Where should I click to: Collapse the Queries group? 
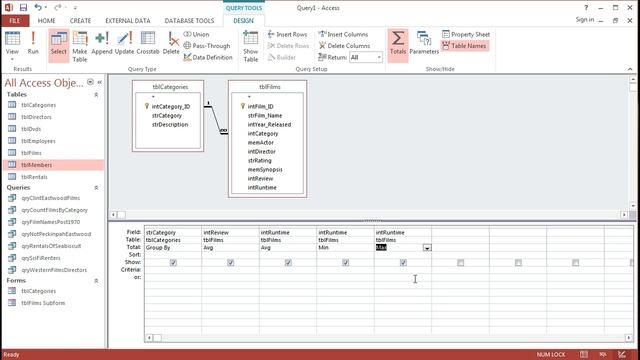pos(96,188)
